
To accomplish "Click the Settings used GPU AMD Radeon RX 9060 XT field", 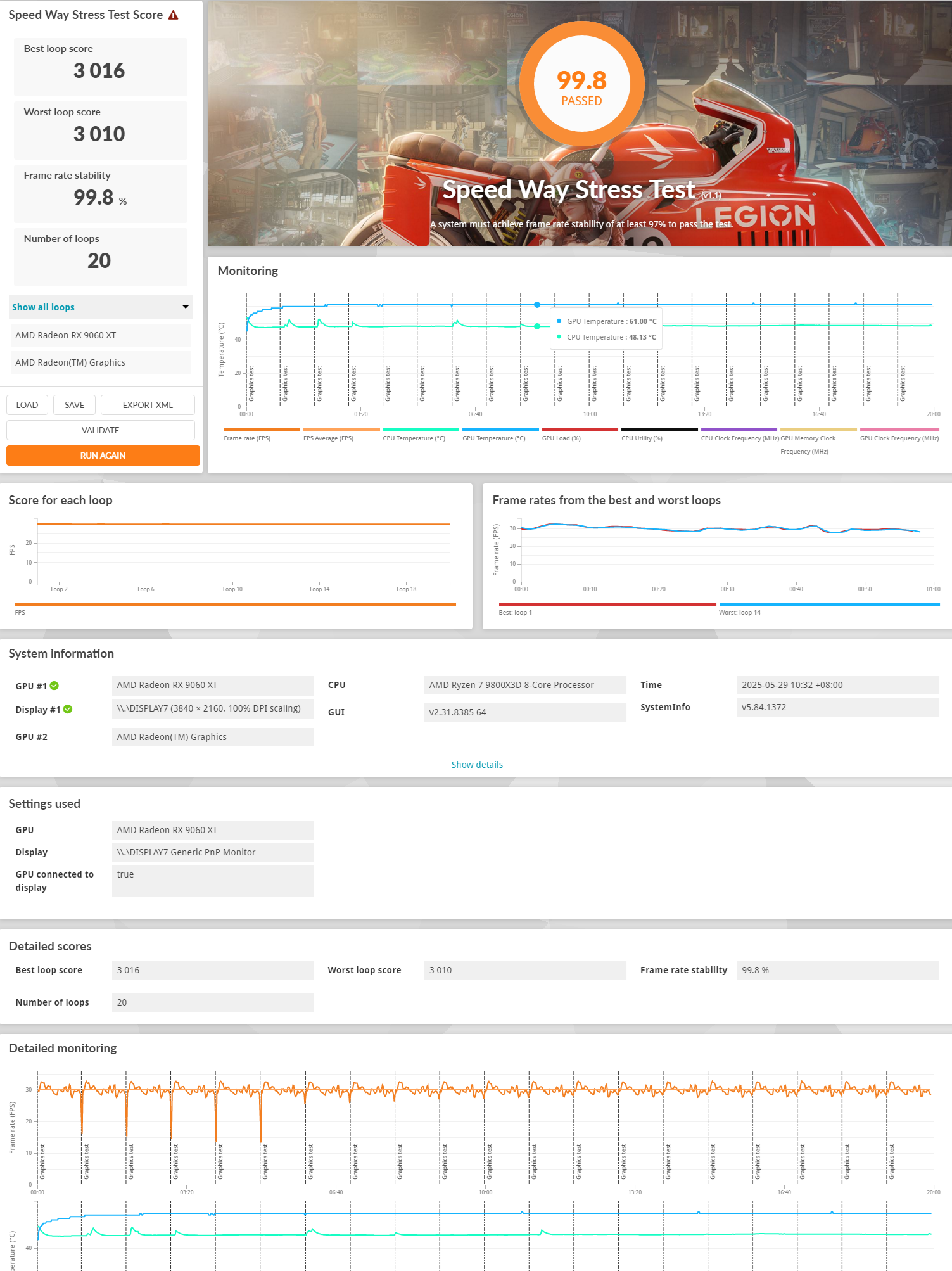I will pyautogui.click(x=213, y=830).
